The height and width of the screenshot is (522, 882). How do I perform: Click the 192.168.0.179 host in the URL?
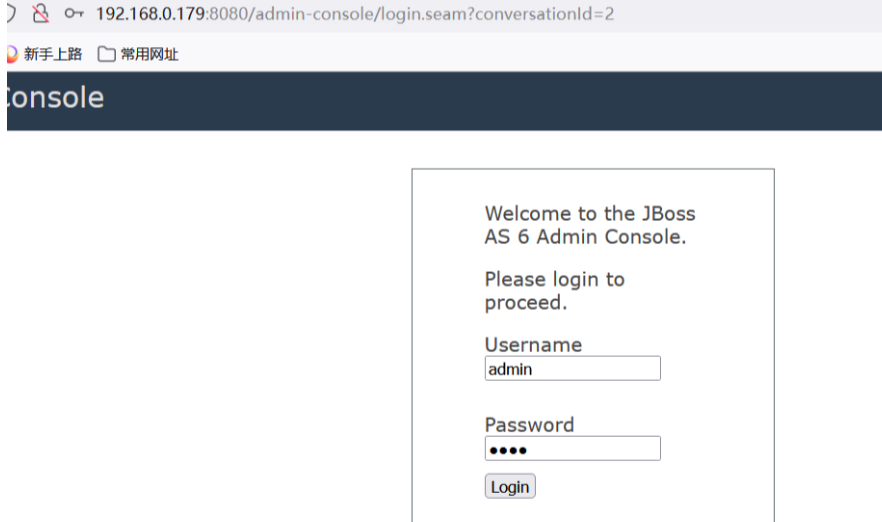click(x=150, y=14)
